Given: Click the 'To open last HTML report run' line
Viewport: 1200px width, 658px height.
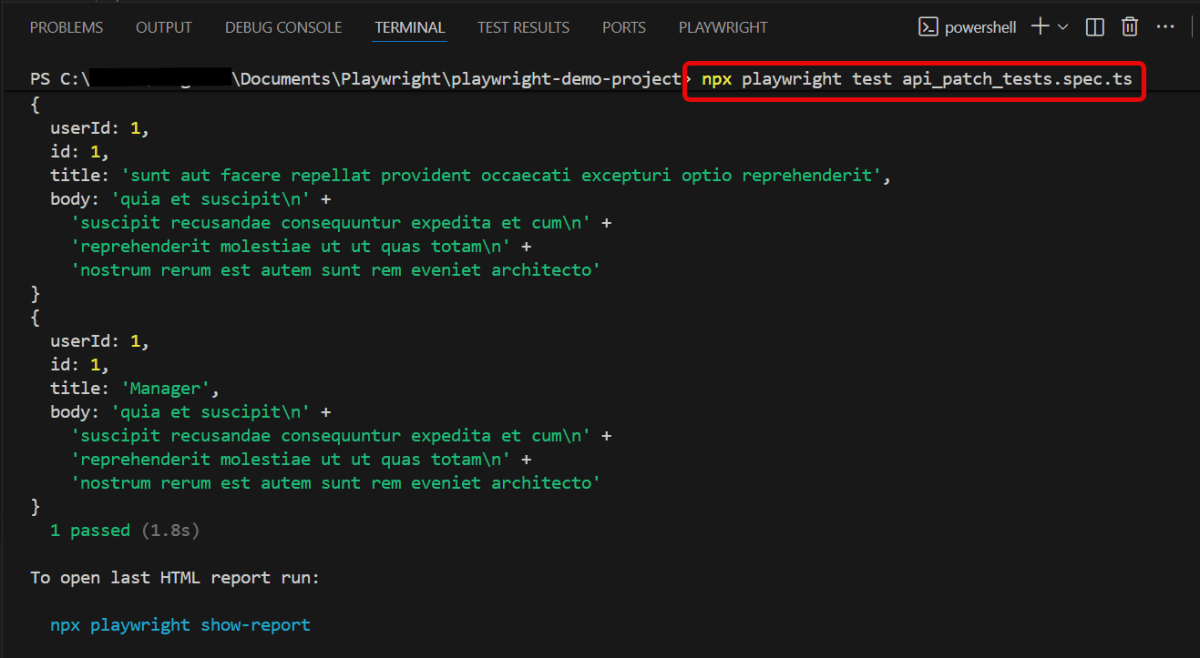Looking at the screenshot, I should coord(175,578).
